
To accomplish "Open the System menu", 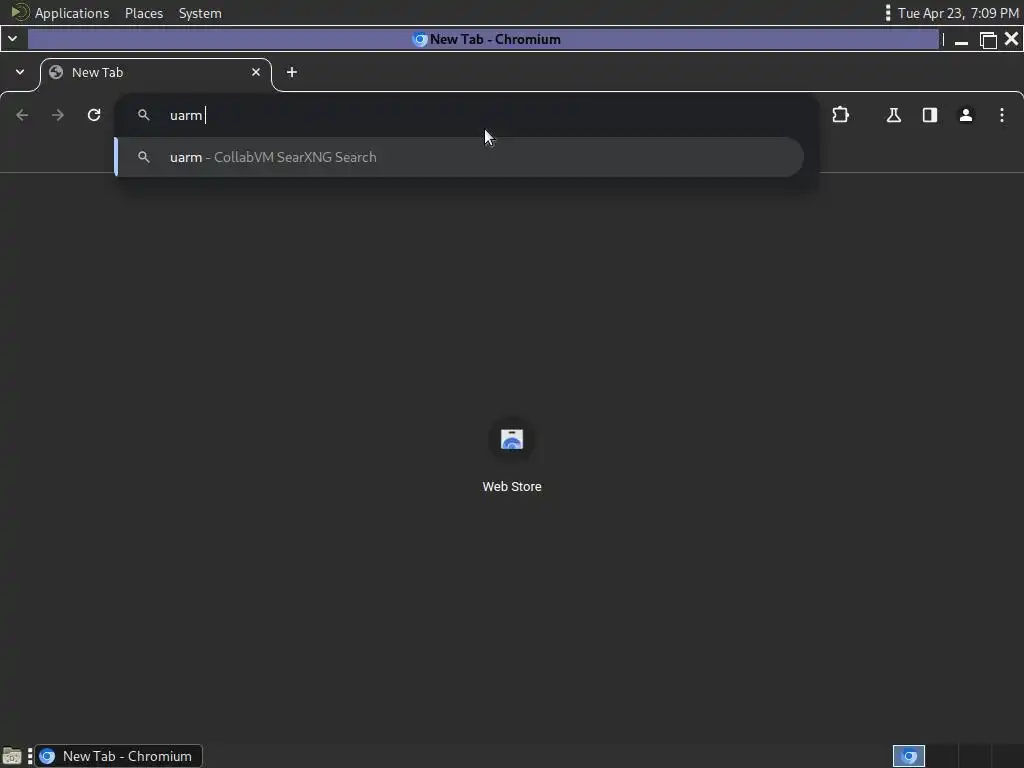I will [x=200, y=13].
